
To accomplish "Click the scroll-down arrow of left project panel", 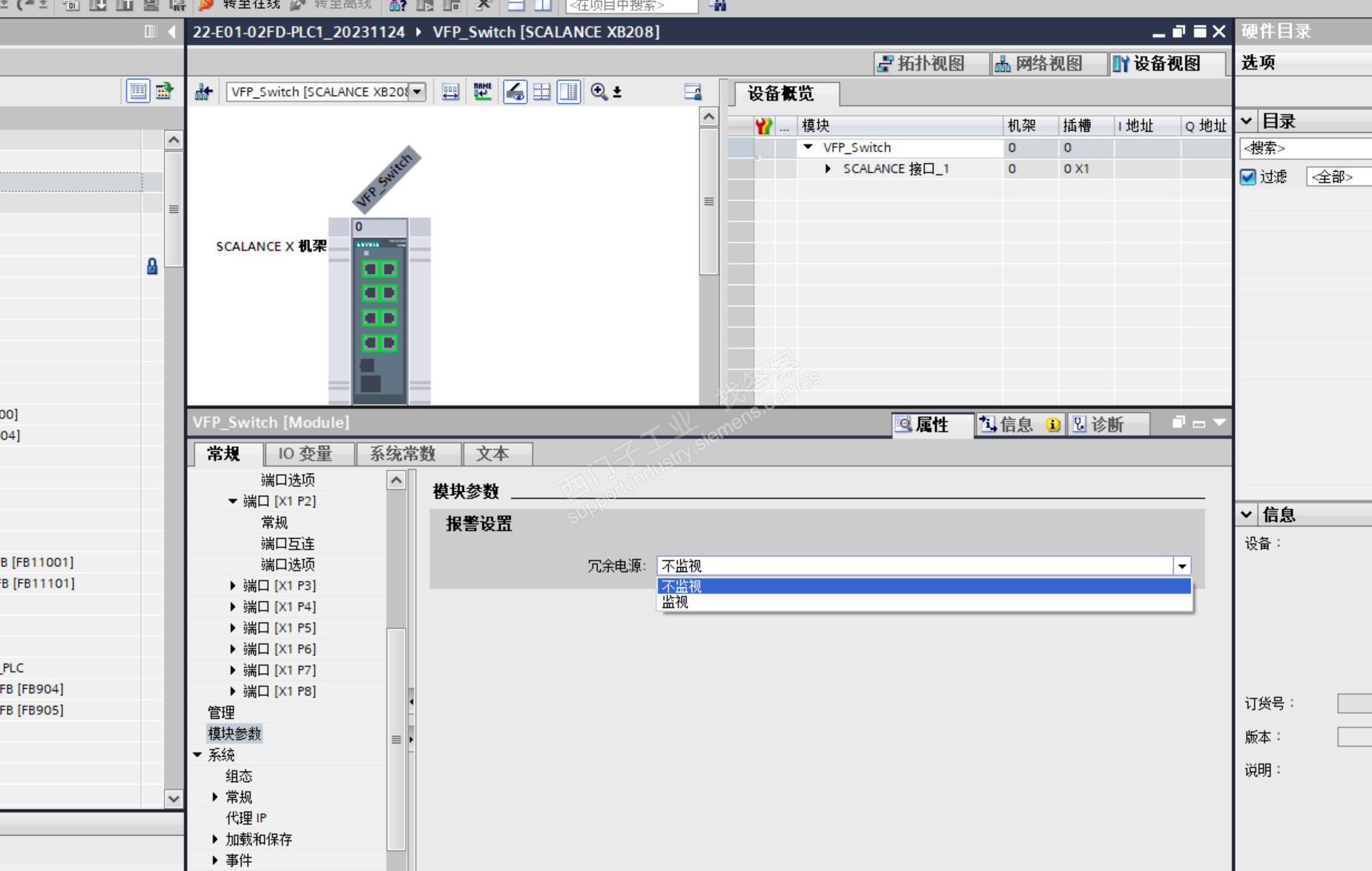I will (174, 799).
